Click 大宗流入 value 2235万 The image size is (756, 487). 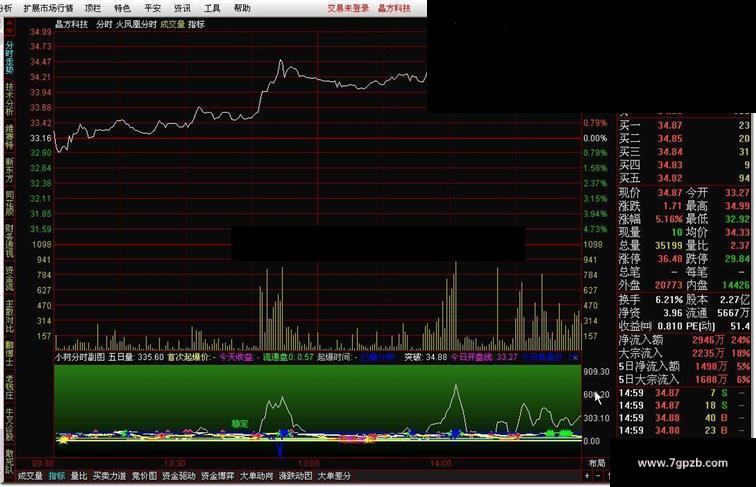[708, 353]
